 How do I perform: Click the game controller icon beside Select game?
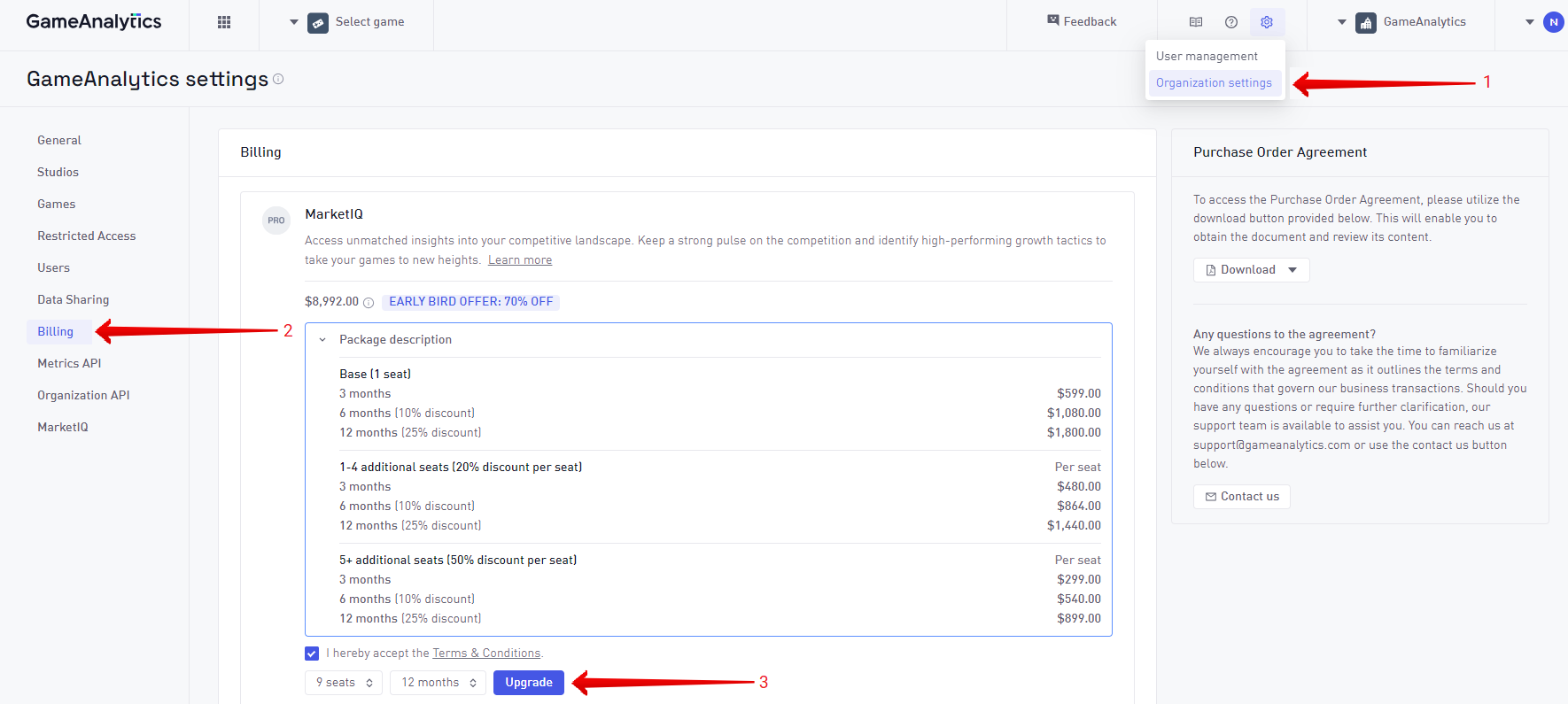coord(318,23)
